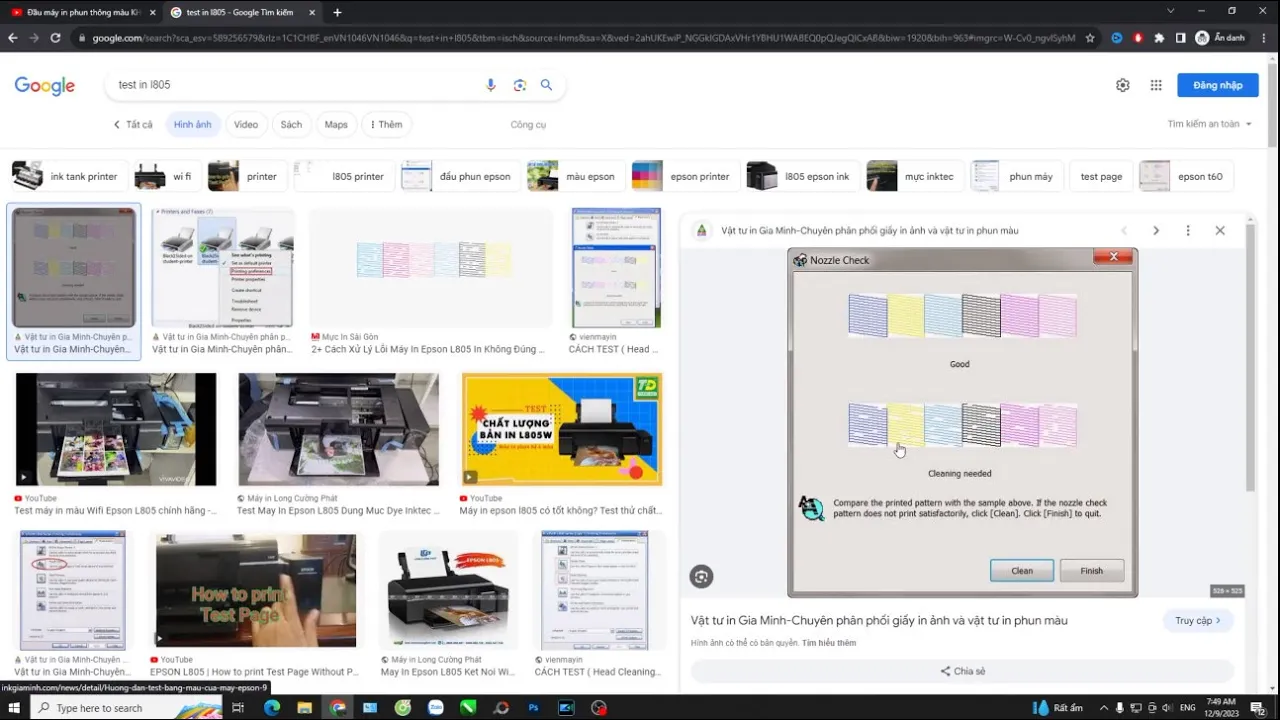Expand the 'Thêm' more menu
Image resolution: width=1280 pixels, height=720 pixels.
[386, 124]
